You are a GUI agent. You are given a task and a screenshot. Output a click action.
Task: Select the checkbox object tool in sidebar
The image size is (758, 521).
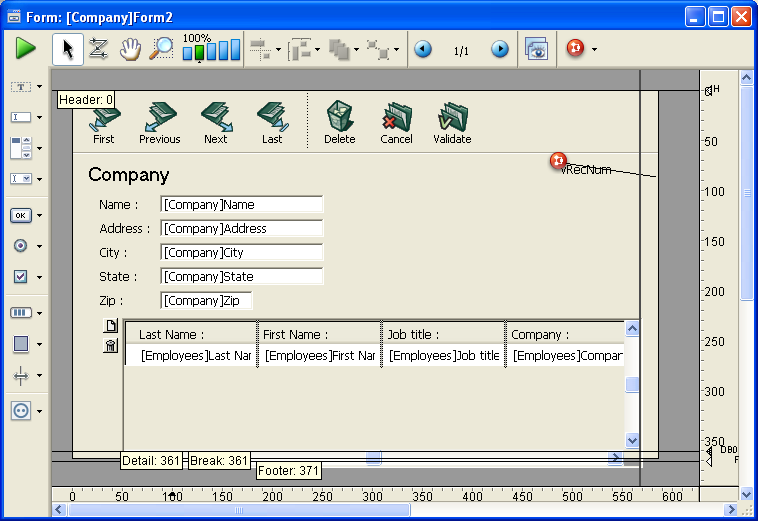21,277
